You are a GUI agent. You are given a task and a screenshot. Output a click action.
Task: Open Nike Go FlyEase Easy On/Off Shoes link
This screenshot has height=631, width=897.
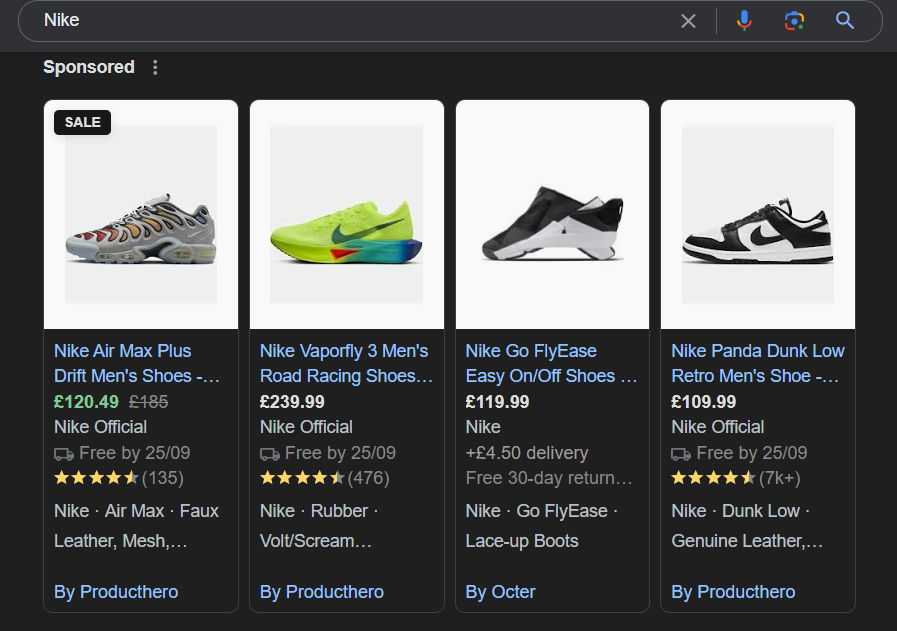(551, 363)
